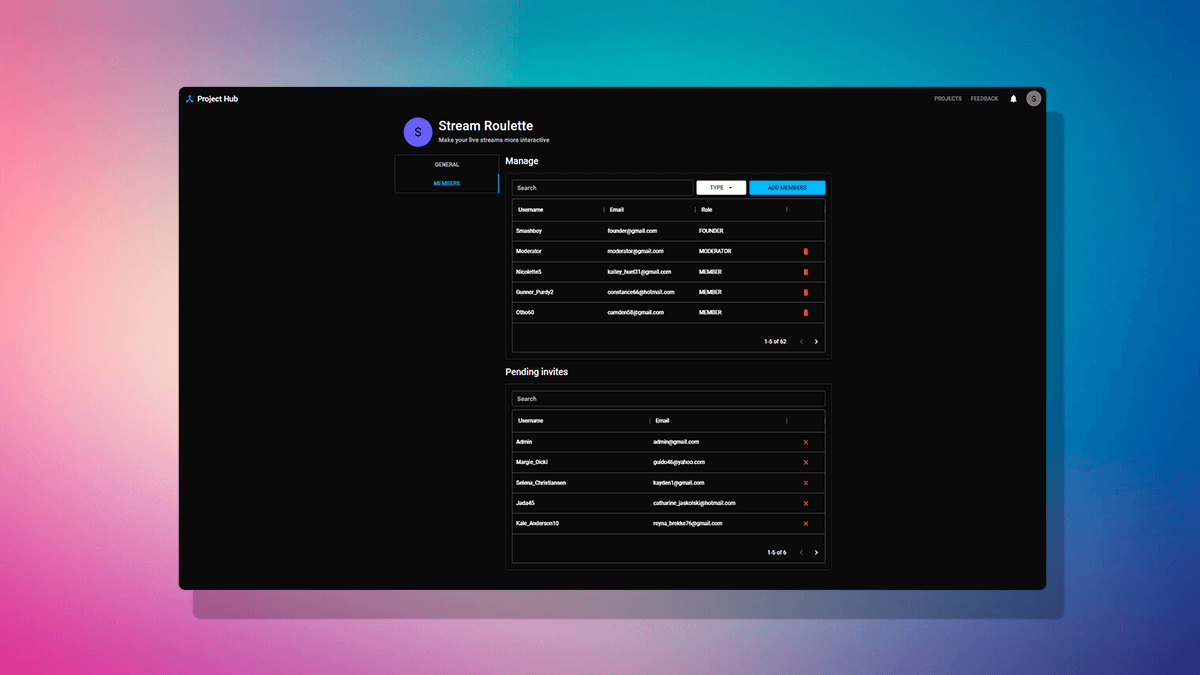Cancel the Admin pending invite
1200x675 pixels.
click(805, 442)
